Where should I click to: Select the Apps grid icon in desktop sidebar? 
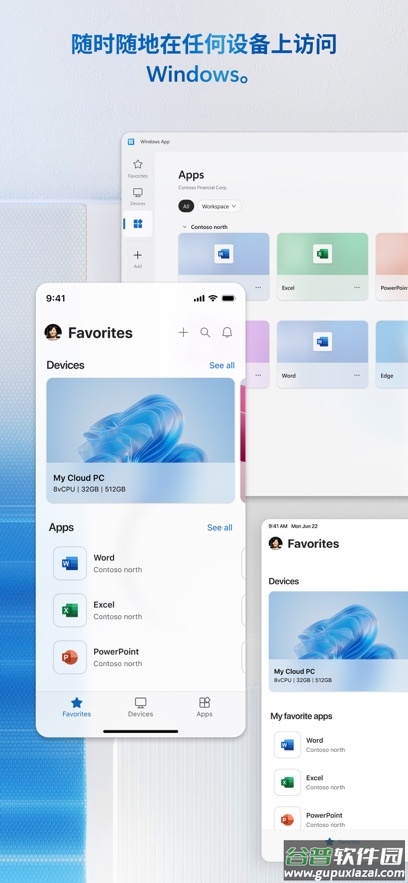tap(138, 224)
